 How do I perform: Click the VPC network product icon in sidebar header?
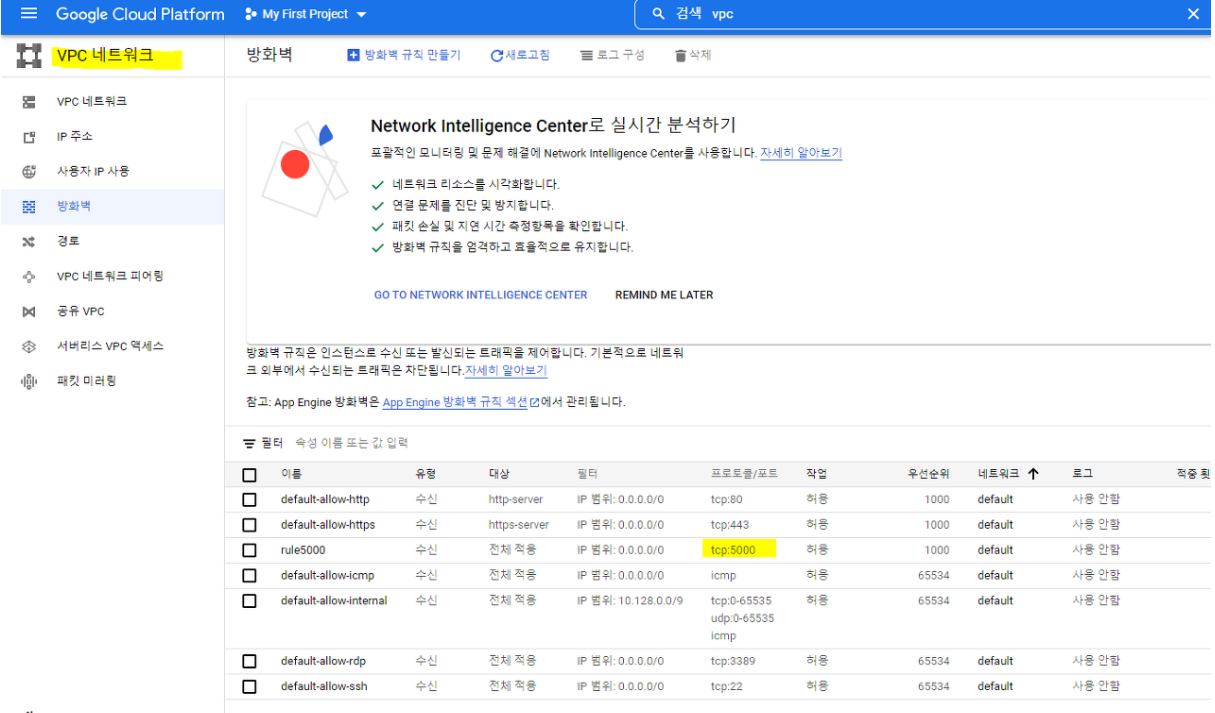pyautogui.click(x=29, y=56)
